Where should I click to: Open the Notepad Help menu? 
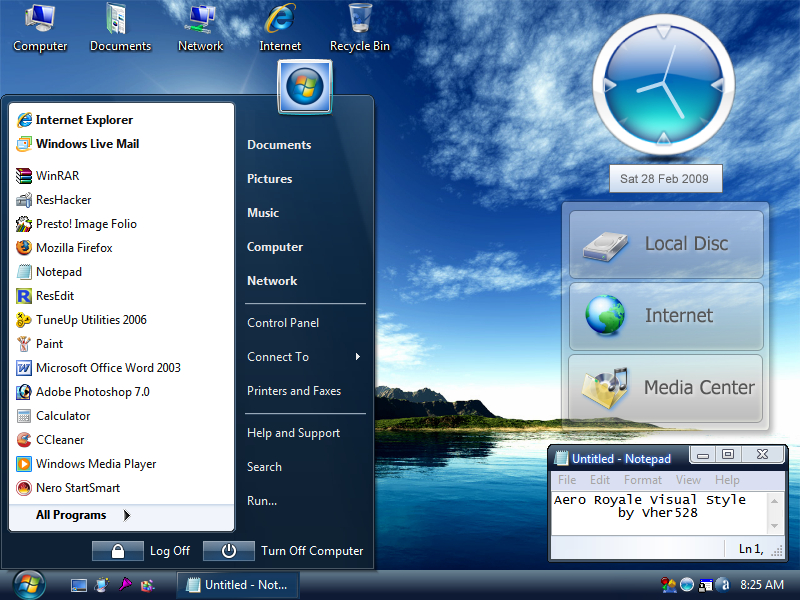[x=727, y=480]
